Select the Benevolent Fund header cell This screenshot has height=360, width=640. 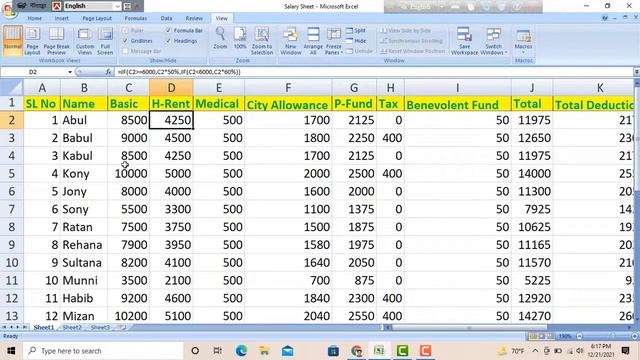coord(458,104)
